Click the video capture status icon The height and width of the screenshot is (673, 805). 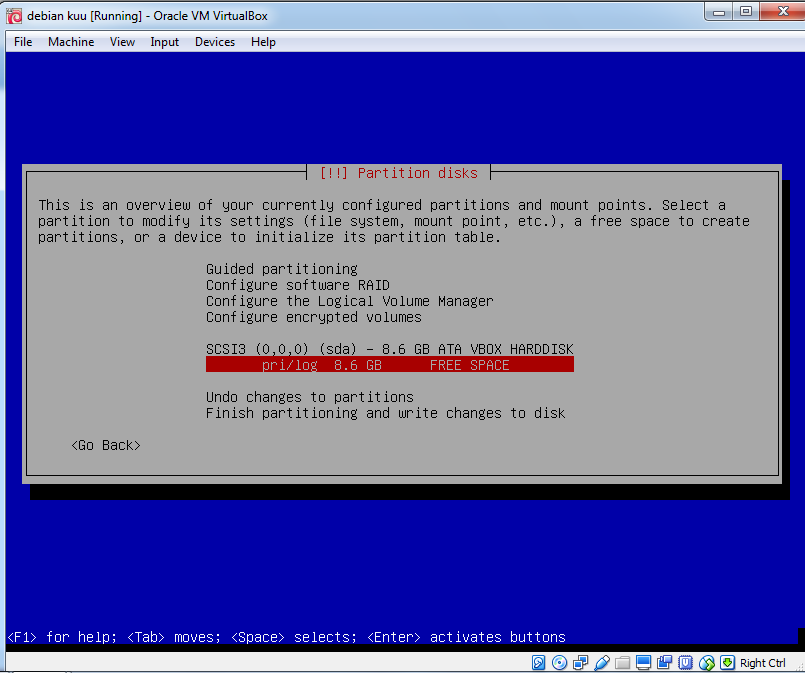(x=664, y=663)
